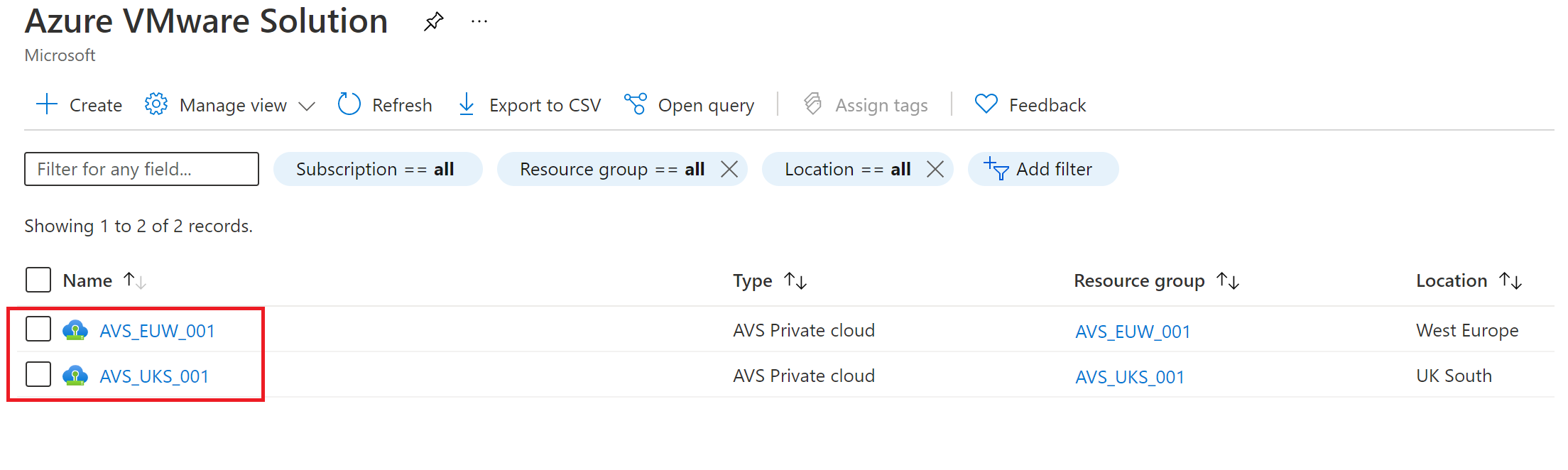
Task: Pin the Azure VMware Solution page
Action: pyautogui.click(x=433, y=21)
